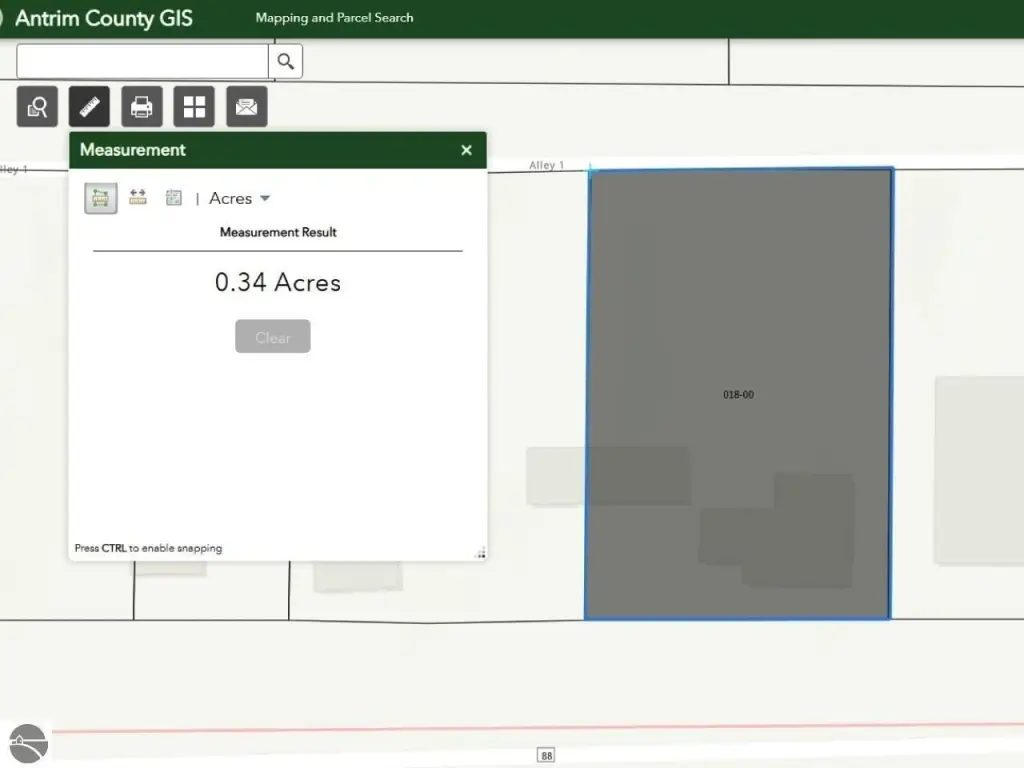The height and width of the screenshot is (768, 1024).
Task: Click the Alley 1 street label
Action: [x=547, y=166]
